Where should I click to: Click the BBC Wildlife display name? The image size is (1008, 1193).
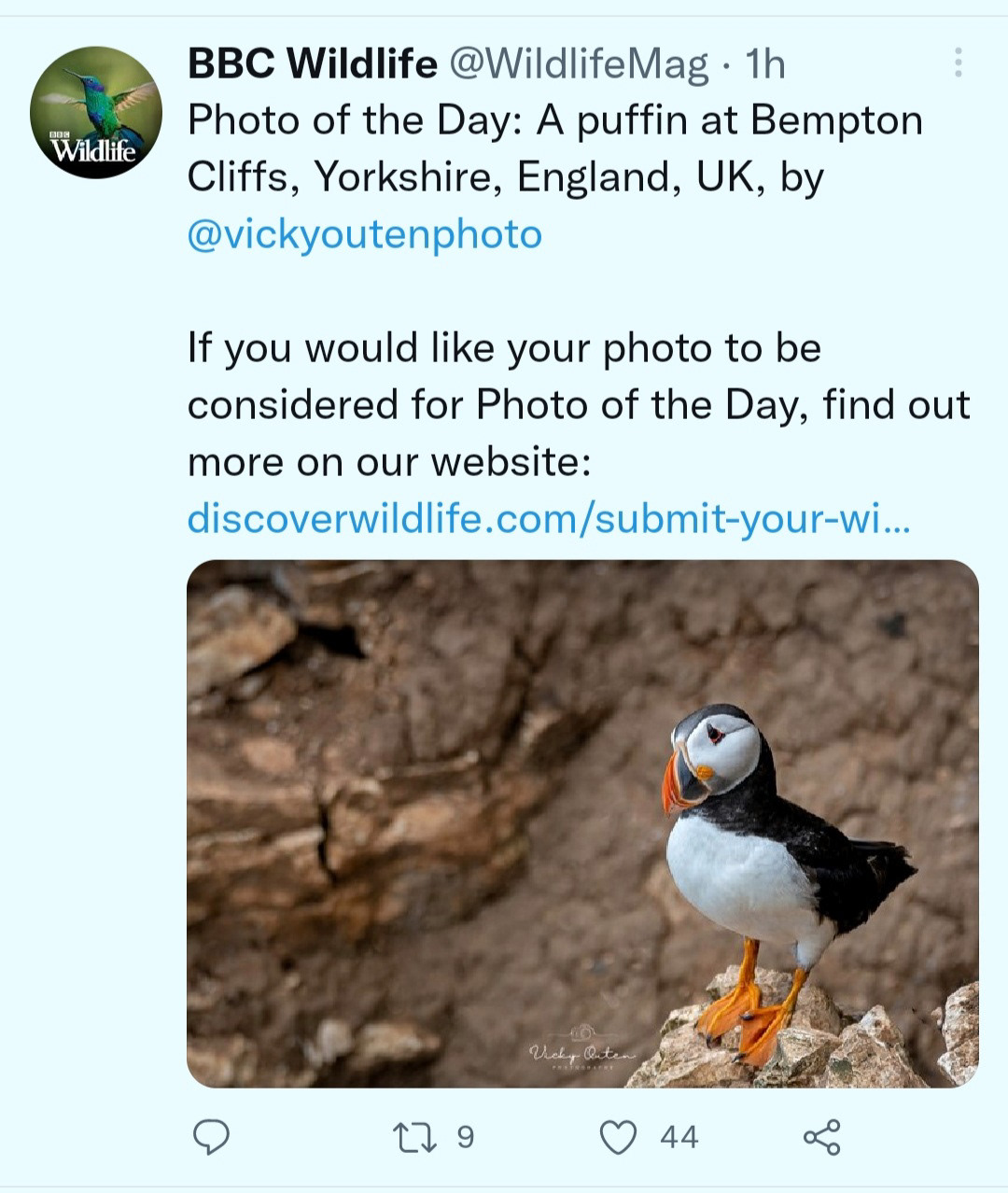(x=312, y=63)
